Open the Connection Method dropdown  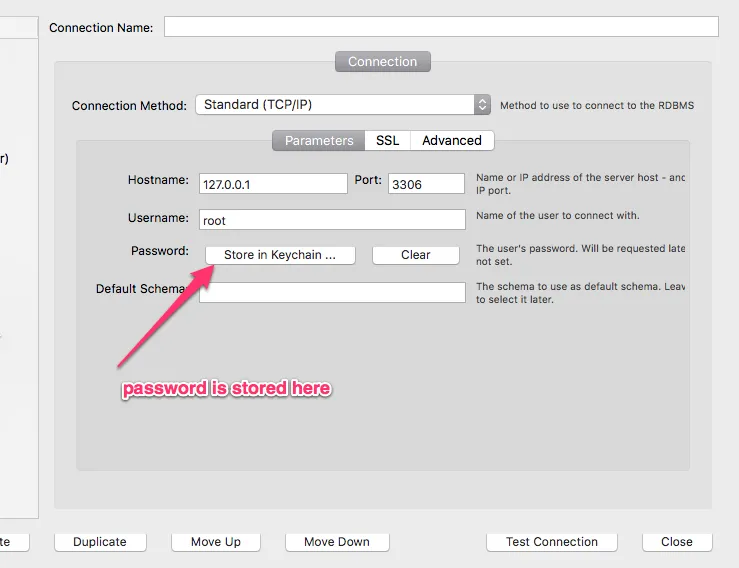tap(343, 105)
